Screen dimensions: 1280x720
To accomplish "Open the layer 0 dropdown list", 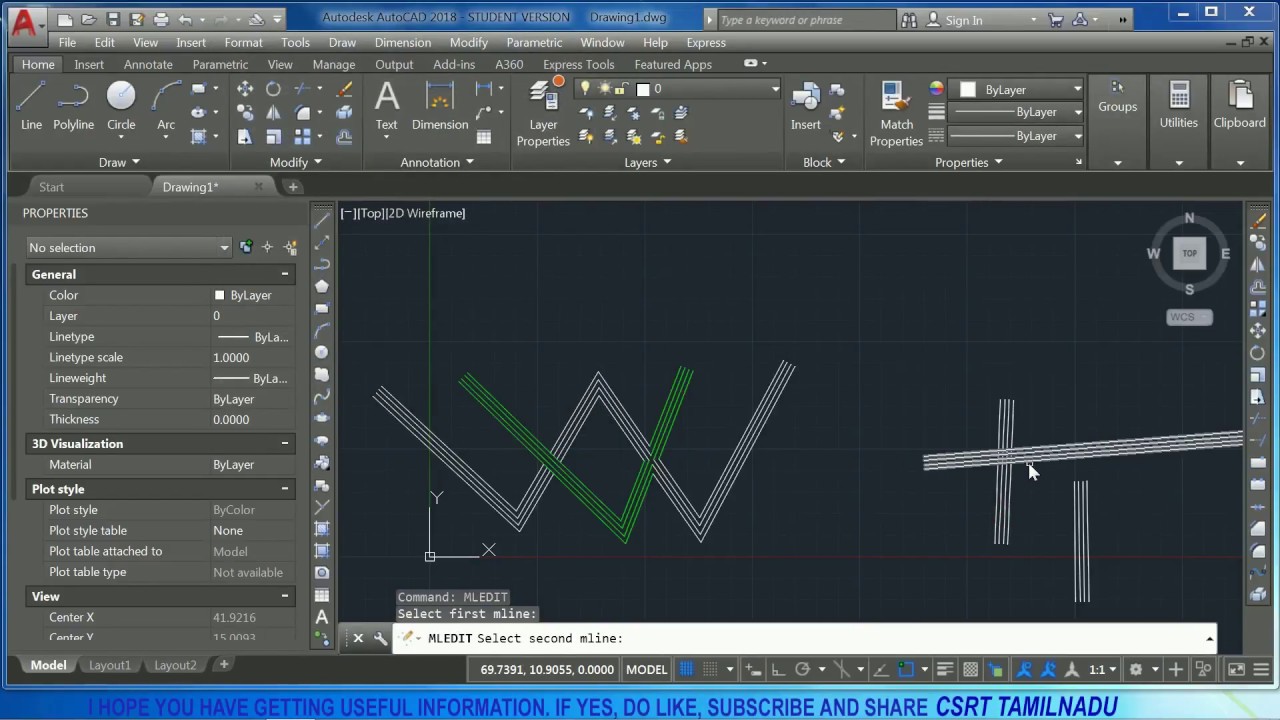I will click(774, 89).
